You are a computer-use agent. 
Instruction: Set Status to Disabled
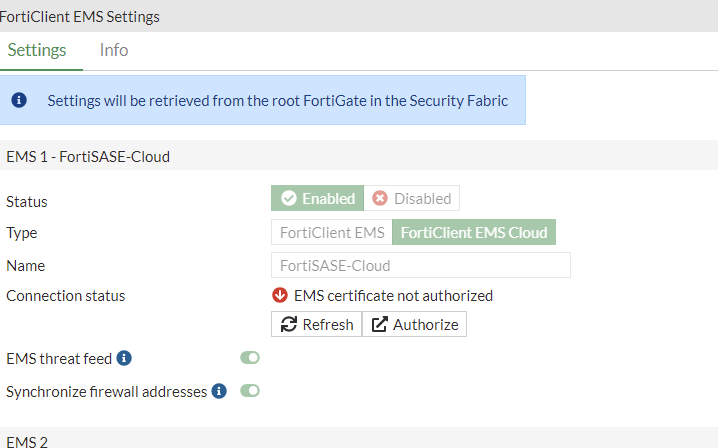tap(412, 198)
